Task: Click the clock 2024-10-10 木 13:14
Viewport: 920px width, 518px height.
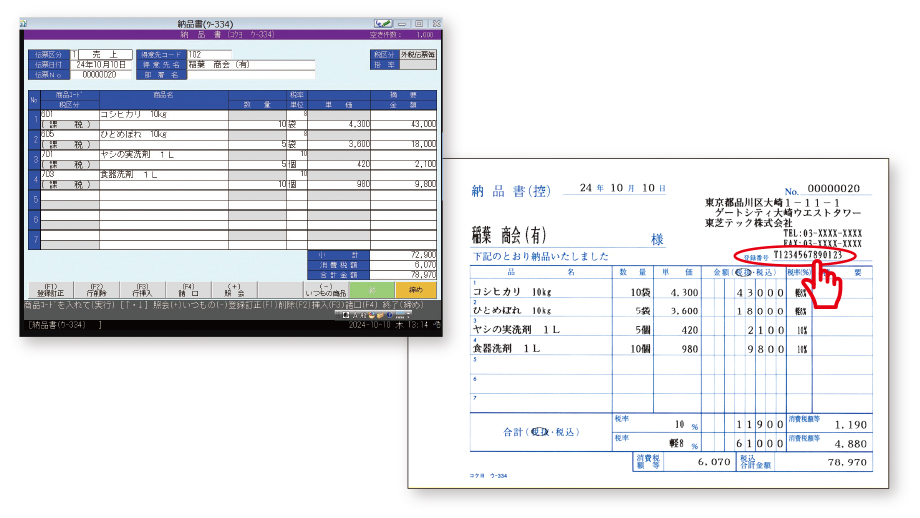Action: pos(390,325)
